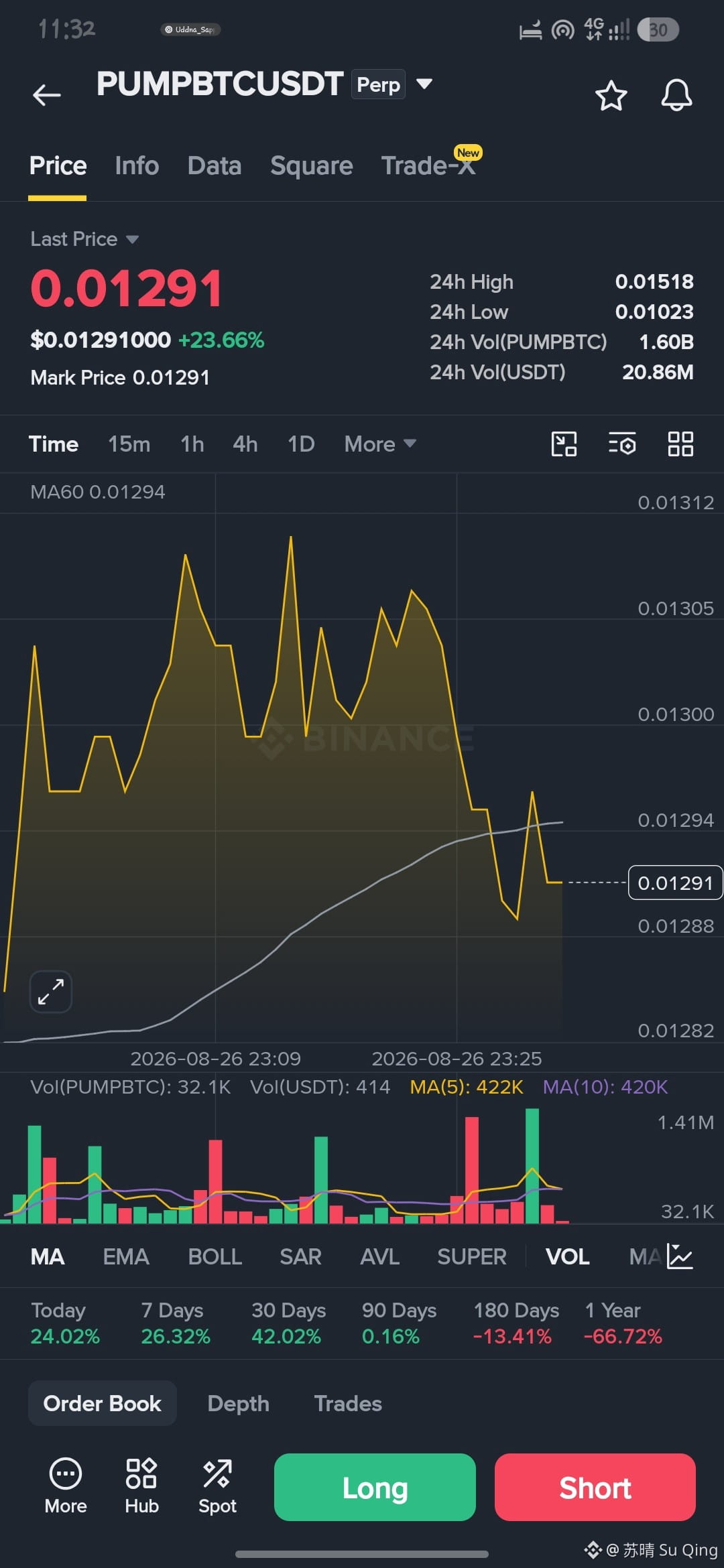Expand More timeframes dropdown

pos(380,444)
